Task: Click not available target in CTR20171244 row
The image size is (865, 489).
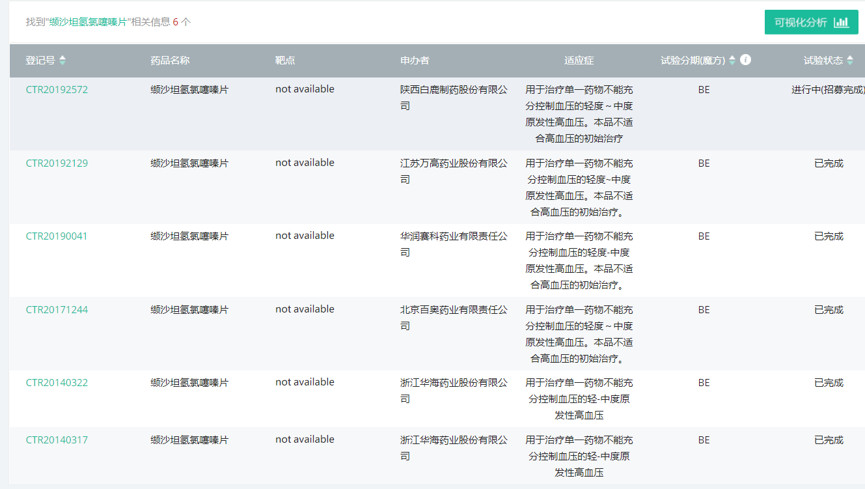Action: point(305,309)
